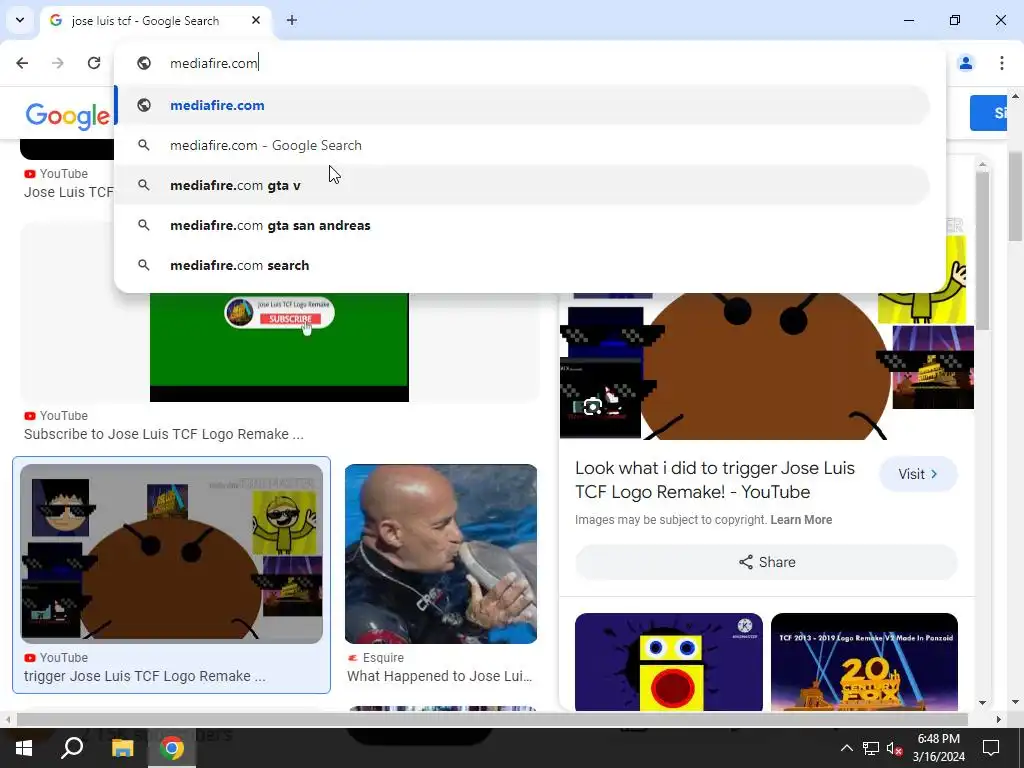
Task: Open the yellow screaming face related image
Action: 669,662
